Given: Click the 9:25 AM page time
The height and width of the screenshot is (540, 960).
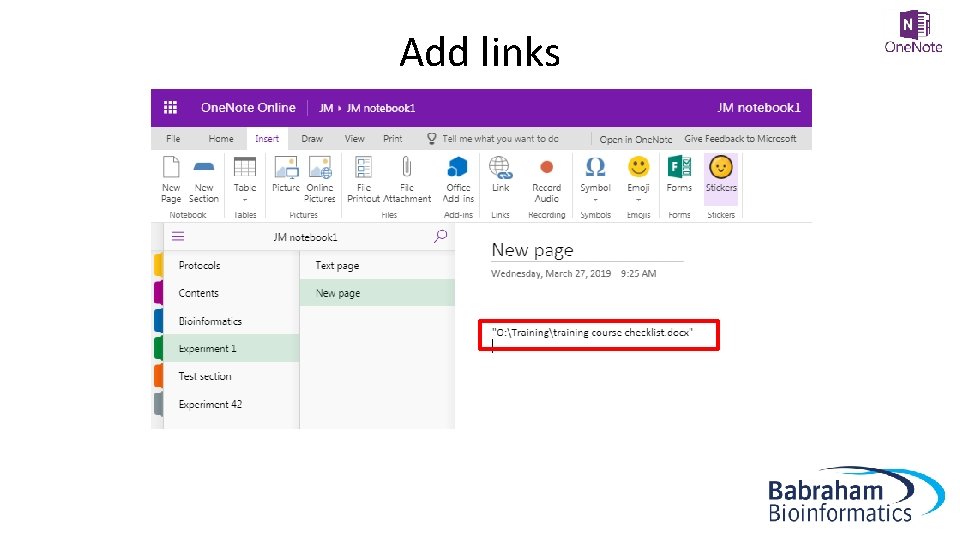Looking at the screenshot, I should [x=639, y=274].
